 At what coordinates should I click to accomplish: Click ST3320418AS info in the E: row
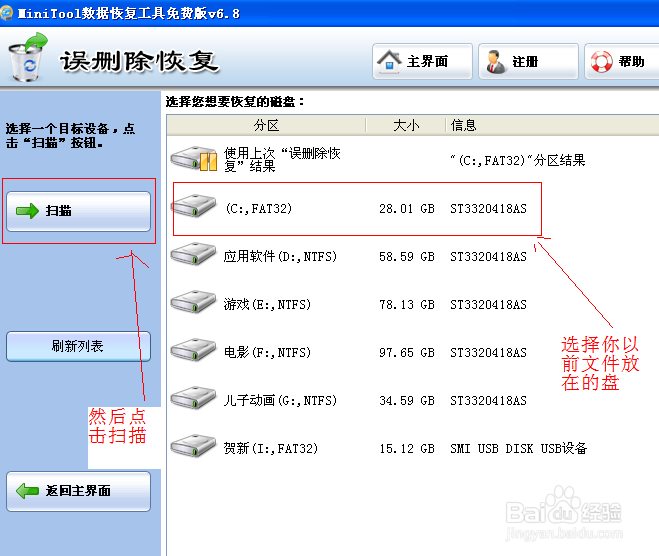point(488,305)
